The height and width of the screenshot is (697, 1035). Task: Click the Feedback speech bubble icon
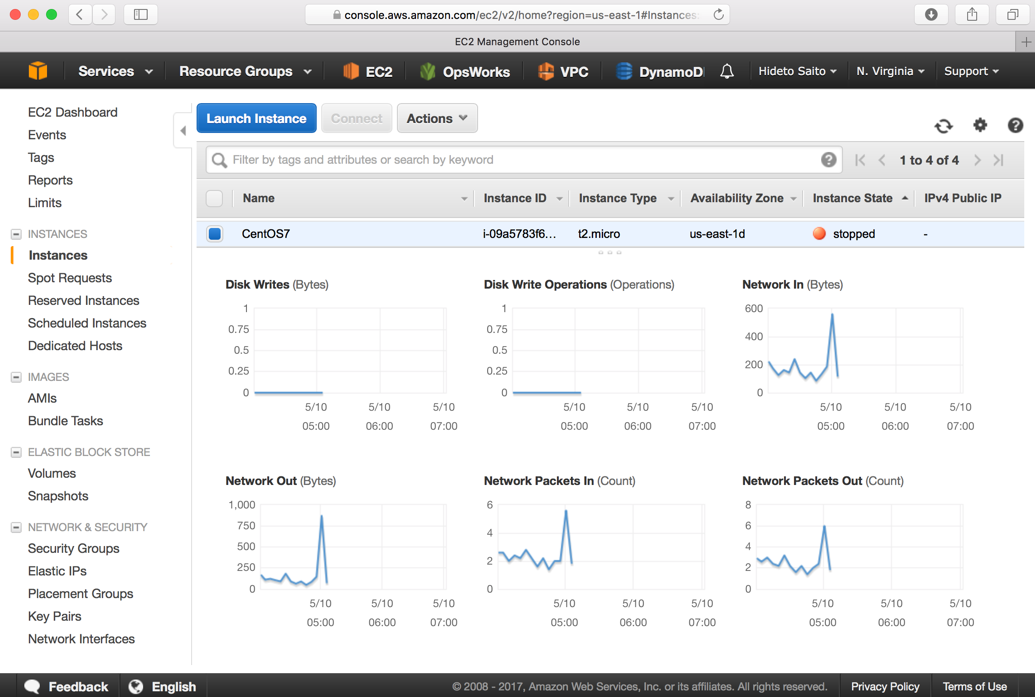(x=32, y=686)
